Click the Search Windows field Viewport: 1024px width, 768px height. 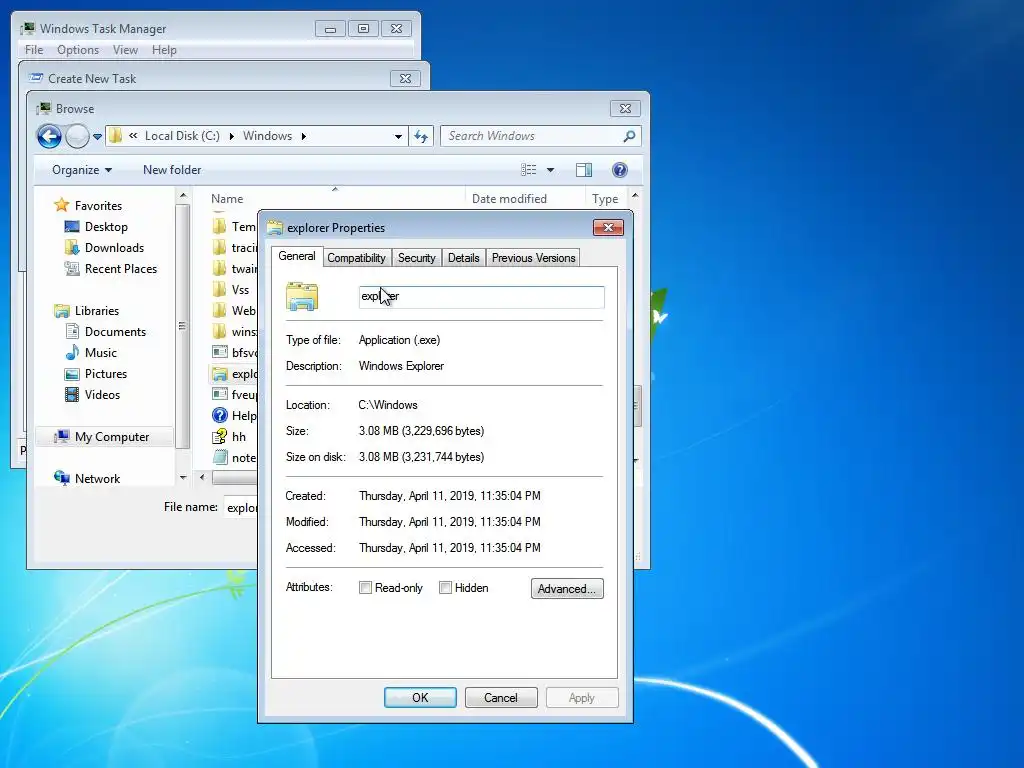point(532,136)
